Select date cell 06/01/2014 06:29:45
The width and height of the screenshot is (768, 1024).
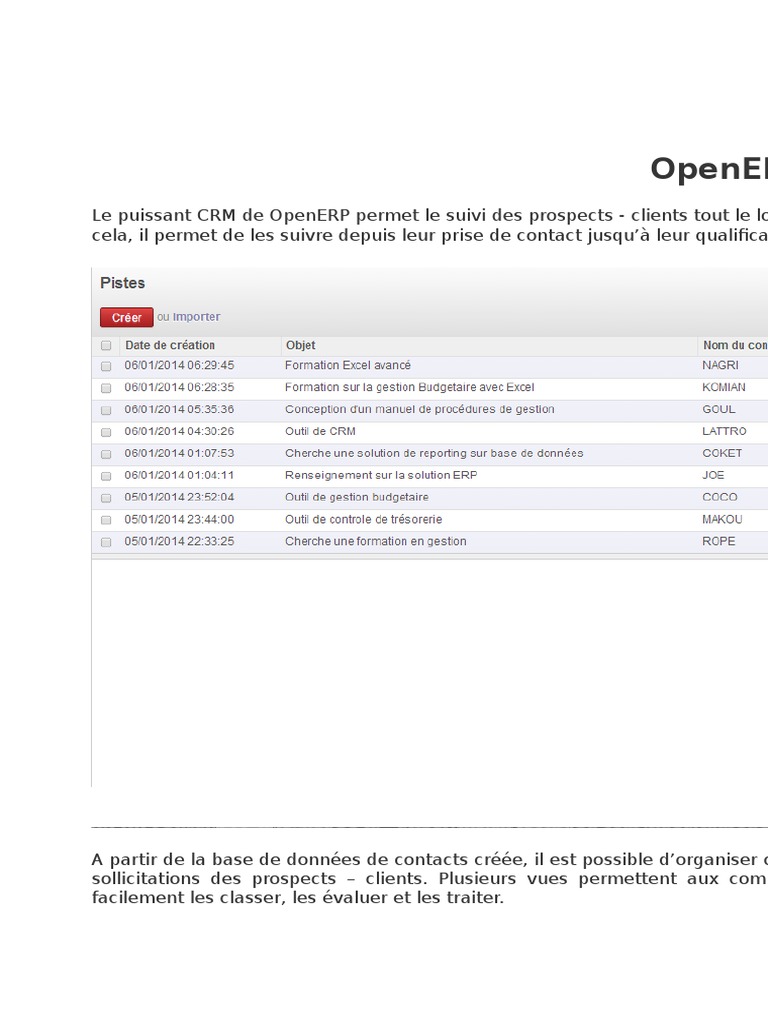point(179,365)
